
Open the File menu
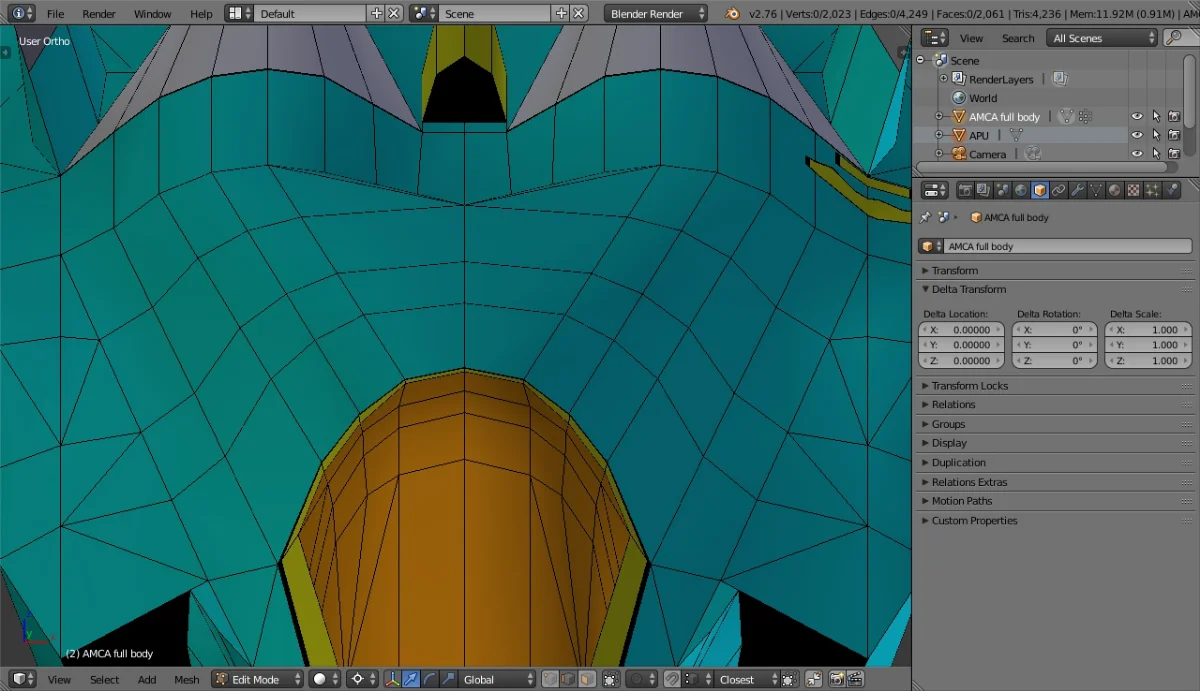pyautogui.click(x=55, y=14)
